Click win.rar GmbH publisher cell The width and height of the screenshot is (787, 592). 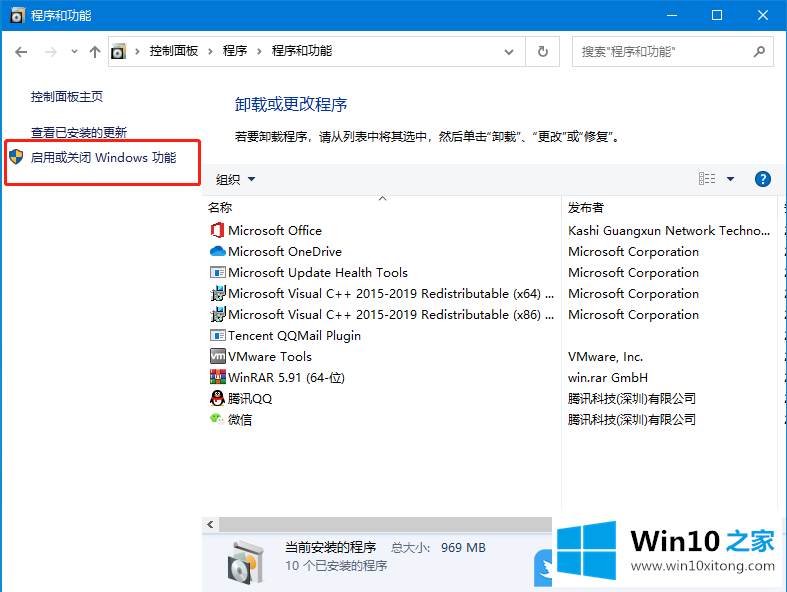tap(607, 378)
